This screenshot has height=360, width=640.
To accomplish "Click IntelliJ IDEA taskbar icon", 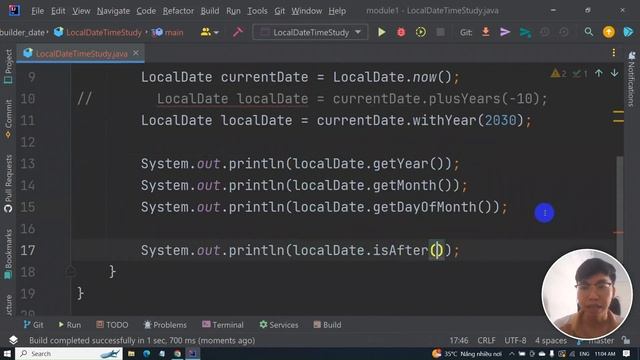I will coord(193,353).
